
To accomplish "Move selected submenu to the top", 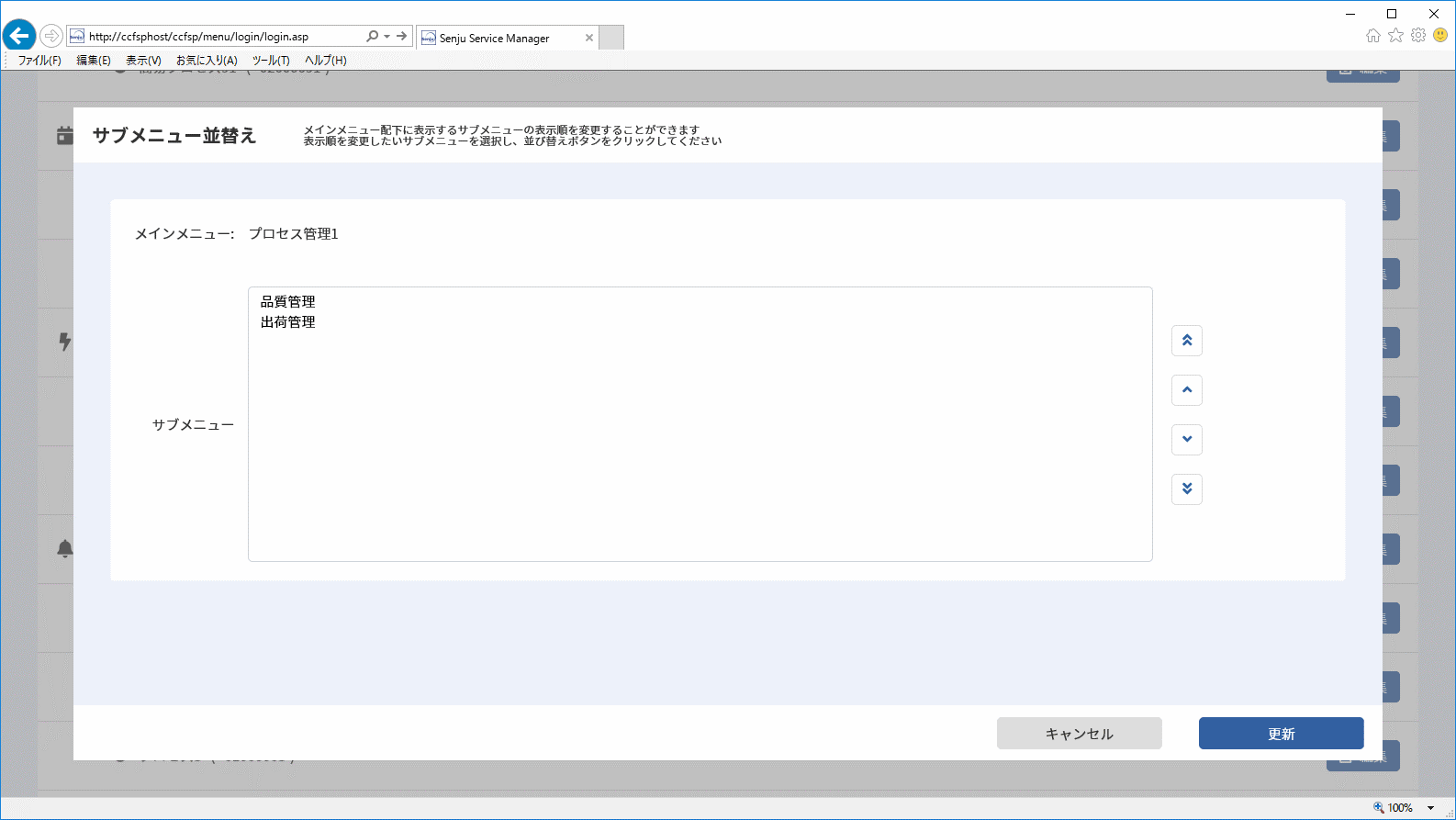I will pos(1187,341).
